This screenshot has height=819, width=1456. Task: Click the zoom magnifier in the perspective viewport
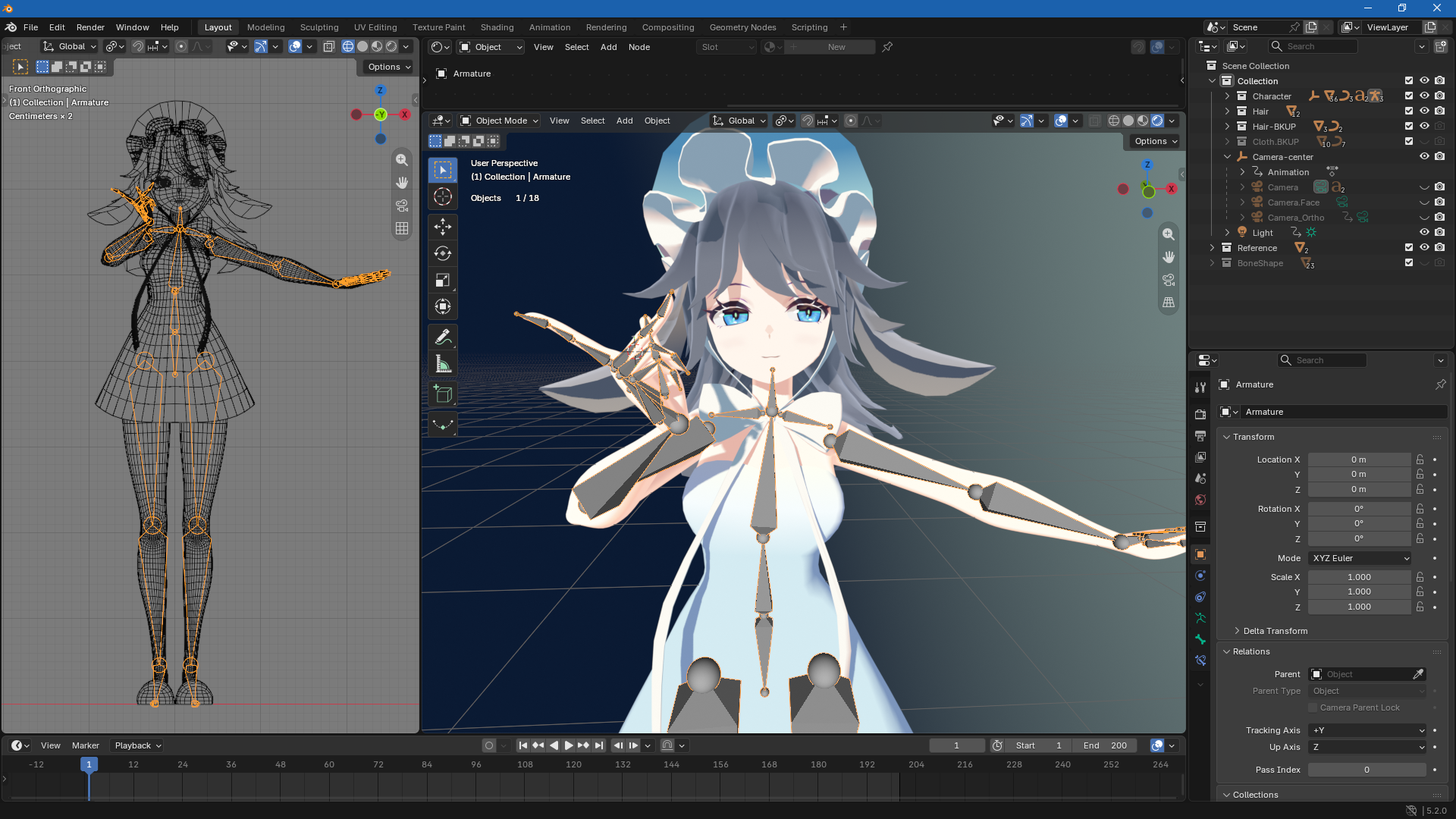click(1169, 234)
